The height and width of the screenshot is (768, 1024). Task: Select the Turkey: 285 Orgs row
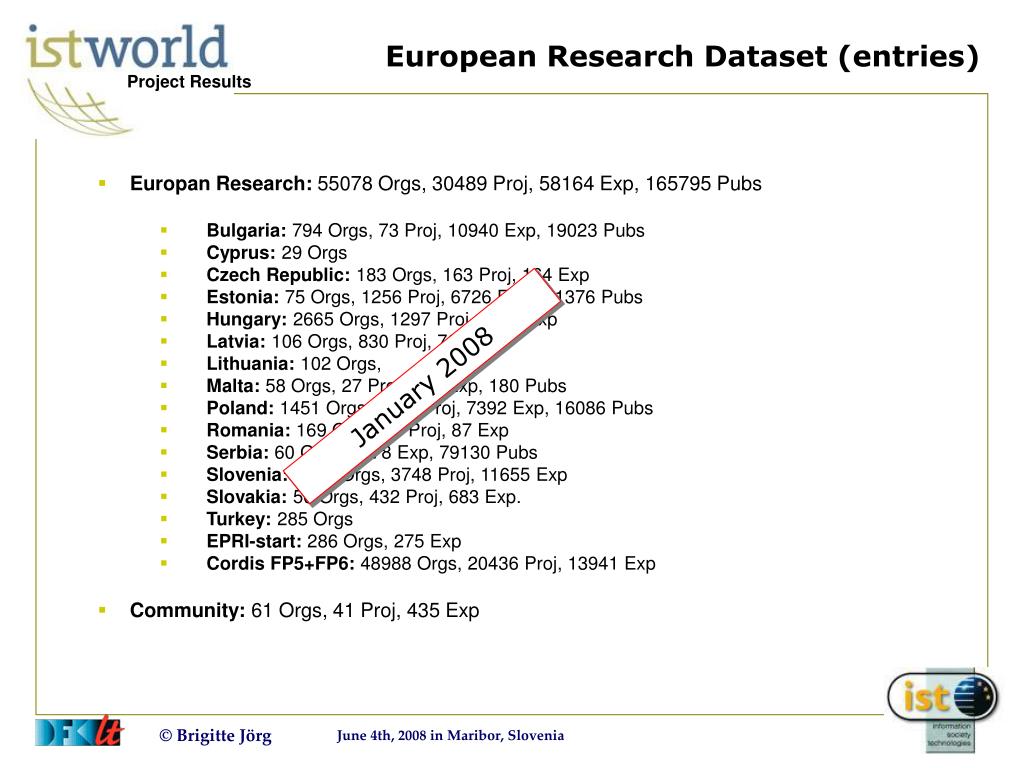pyautogui.click(x=280, y=519)
